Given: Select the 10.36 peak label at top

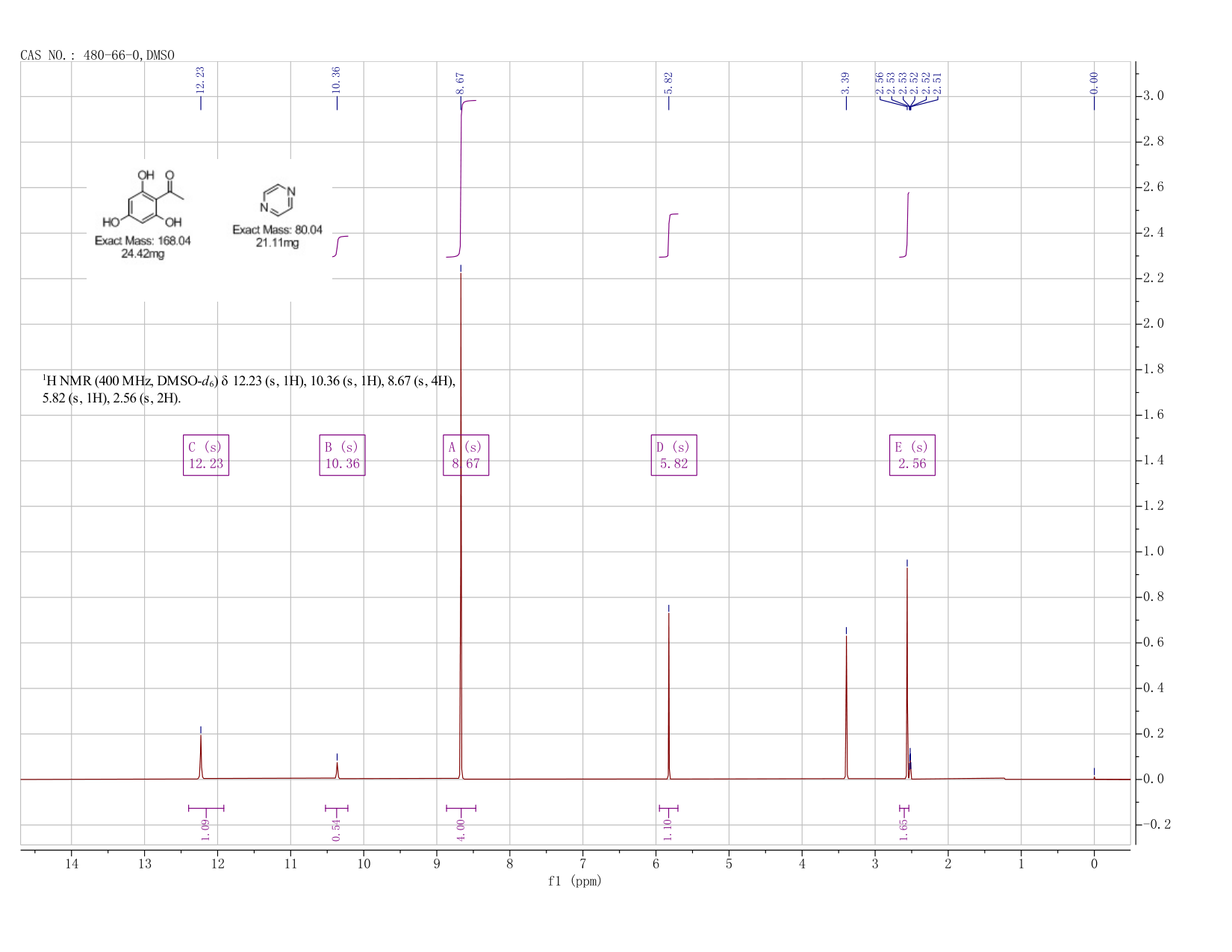Looking at the screenshot, I should pyautogui.click(x=336, y=80).
